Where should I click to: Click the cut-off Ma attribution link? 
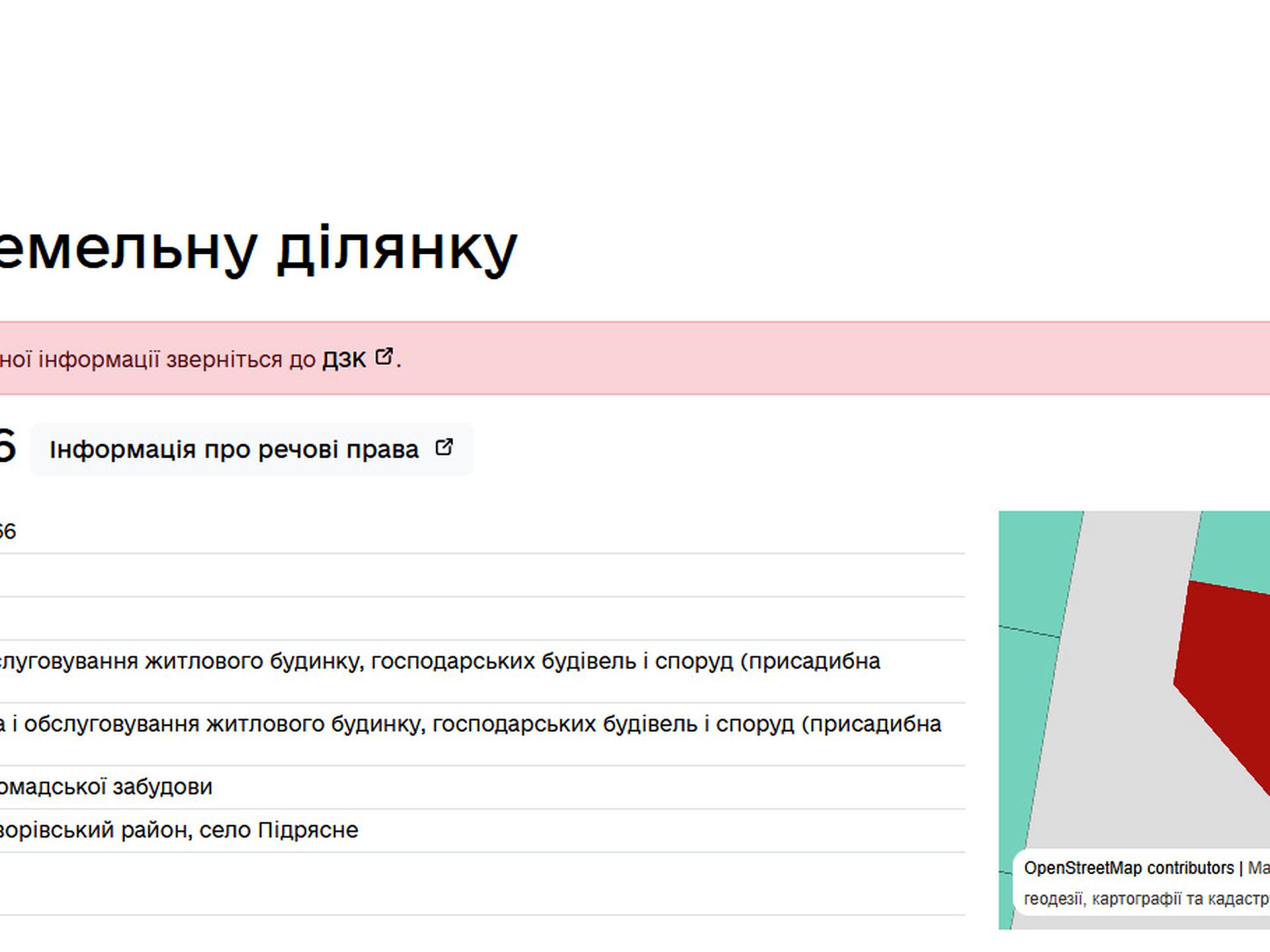pyautogui.click(x=1258, y=868)
